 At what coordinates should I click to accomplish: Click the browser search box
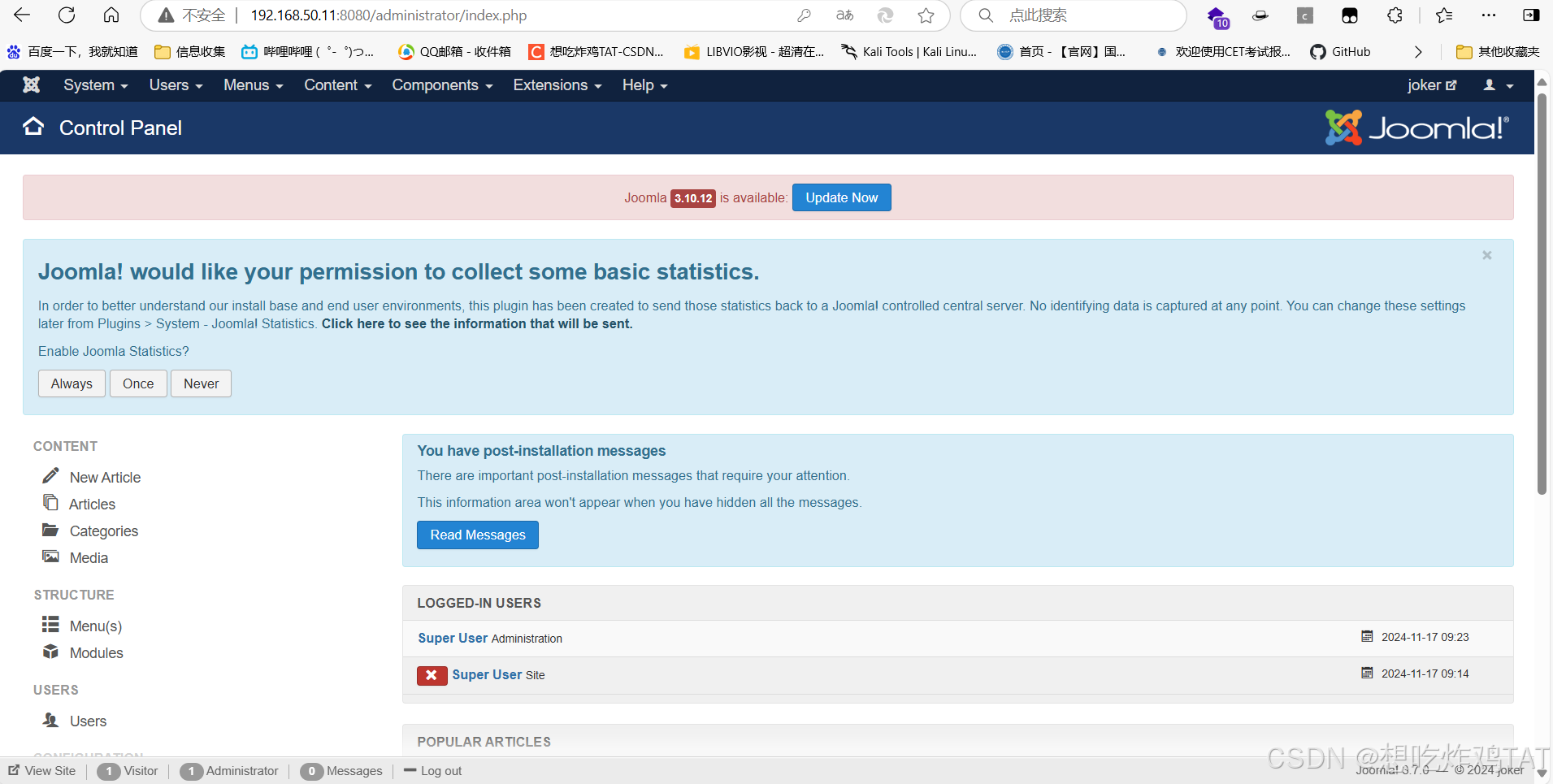[1073, 15]
